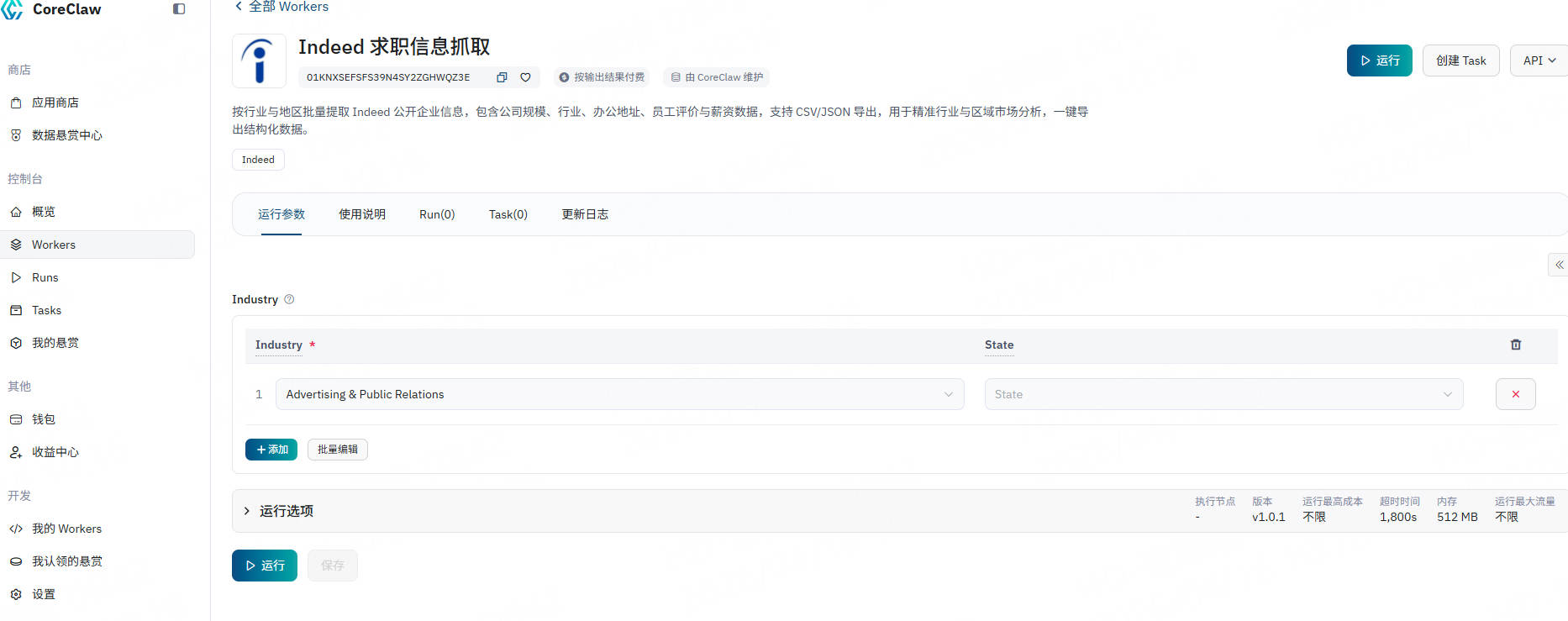Click the double-chevron panel collapse icon
1568x621 pixels.
click(1559, 265)
